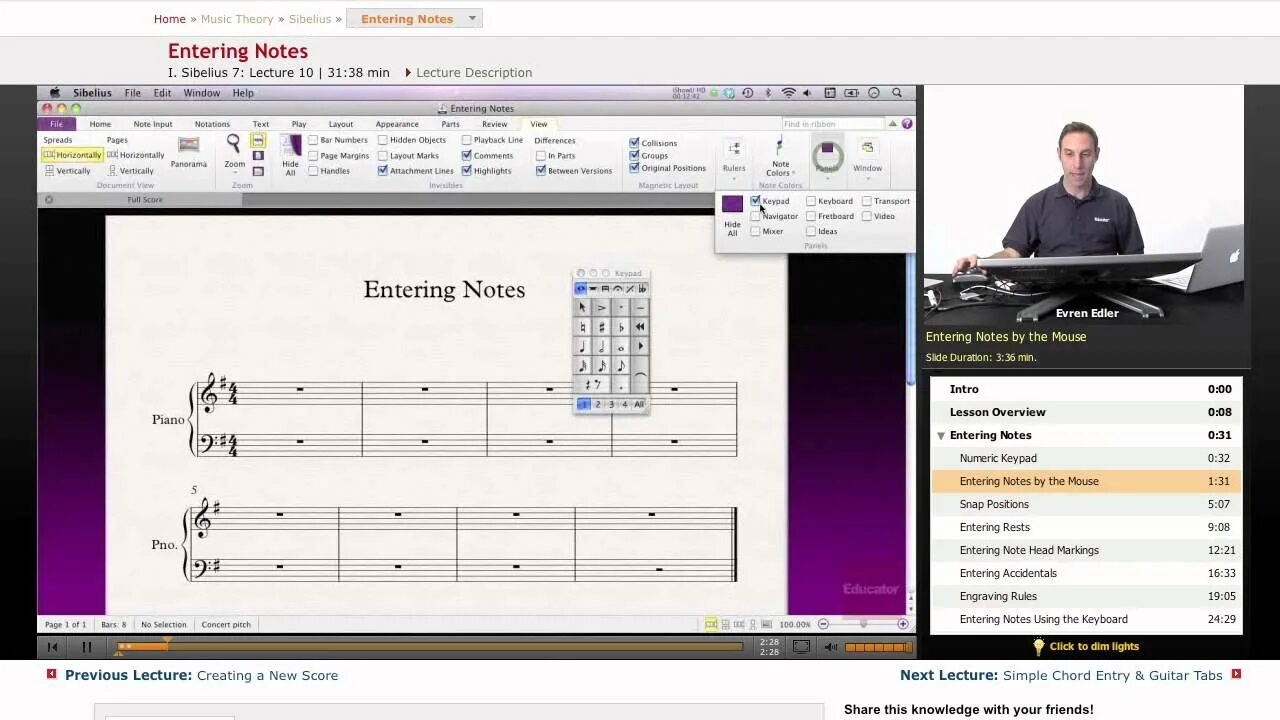Toggle the Collisions magnetic layout checkbox
Image resolution: width=1280 pixels, height=720 pixels.
[x=634, y=143]
